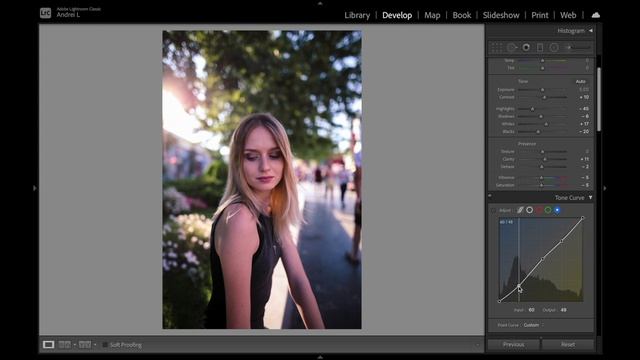Click the Blacks slider handle
Viewport: 640px width, 360px height.
[538, 132]
